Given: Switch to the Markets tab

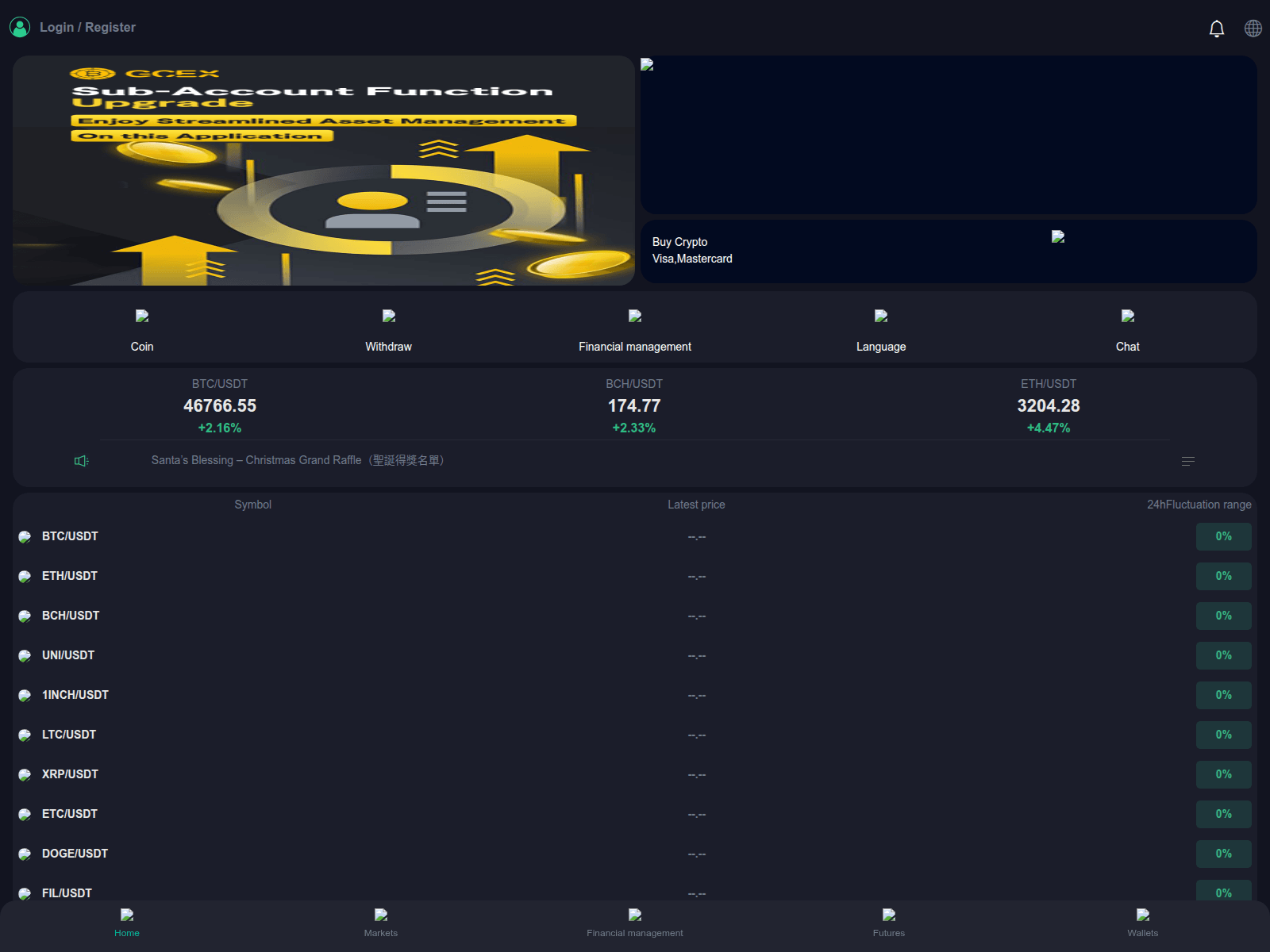Looking at the screenshot, I should 381,923.
